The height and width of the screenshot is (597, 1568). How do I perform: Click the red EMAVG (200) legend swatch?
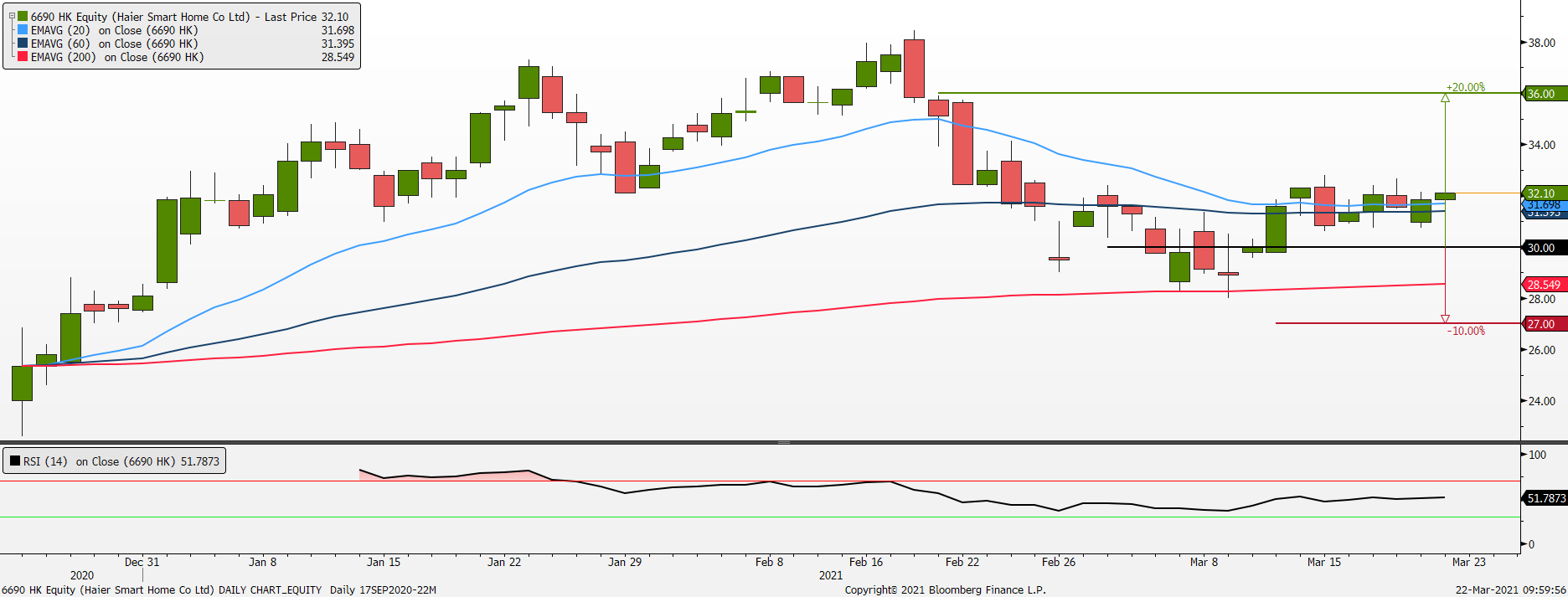[23, 57]
